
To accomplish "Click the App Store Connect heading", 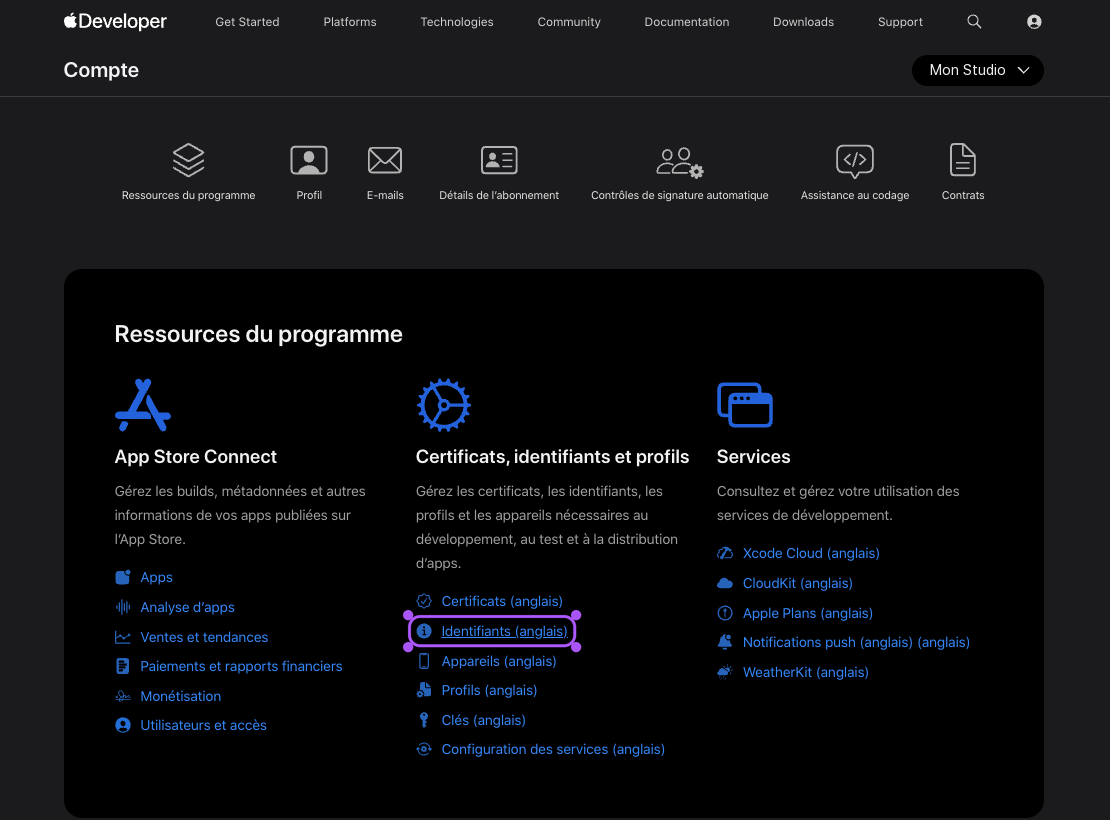I will tap(195, 457).
